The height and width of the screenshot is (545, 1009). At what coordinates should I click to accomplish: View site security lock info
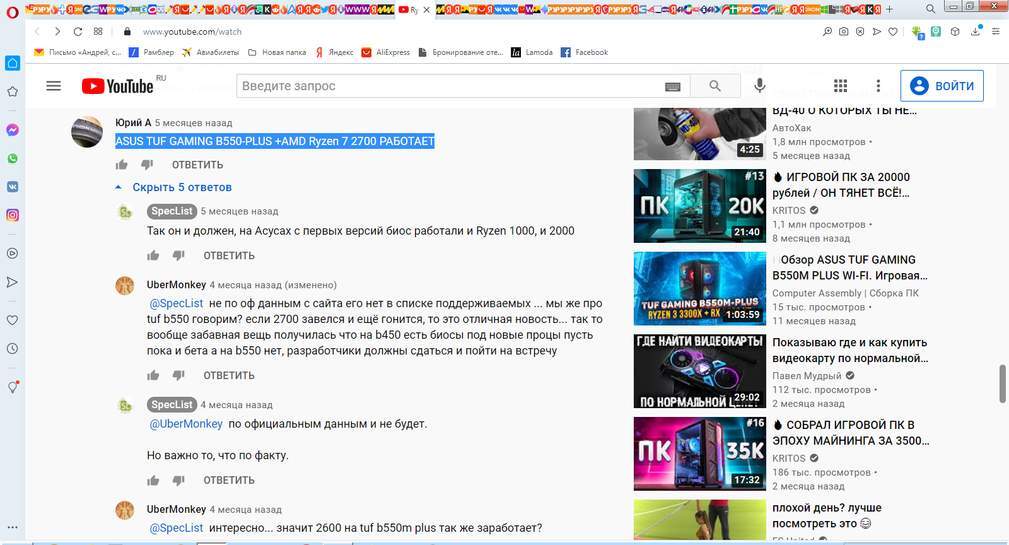coord(127,32)
